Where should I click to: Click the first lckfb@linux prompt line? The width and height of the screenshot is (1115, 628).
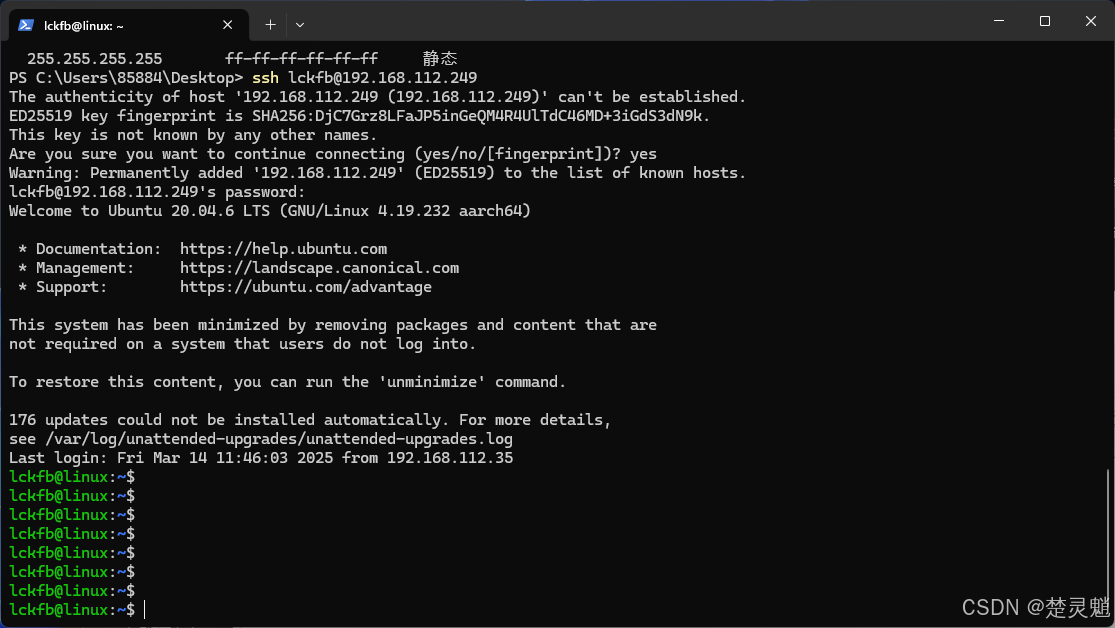click(72, 477)
